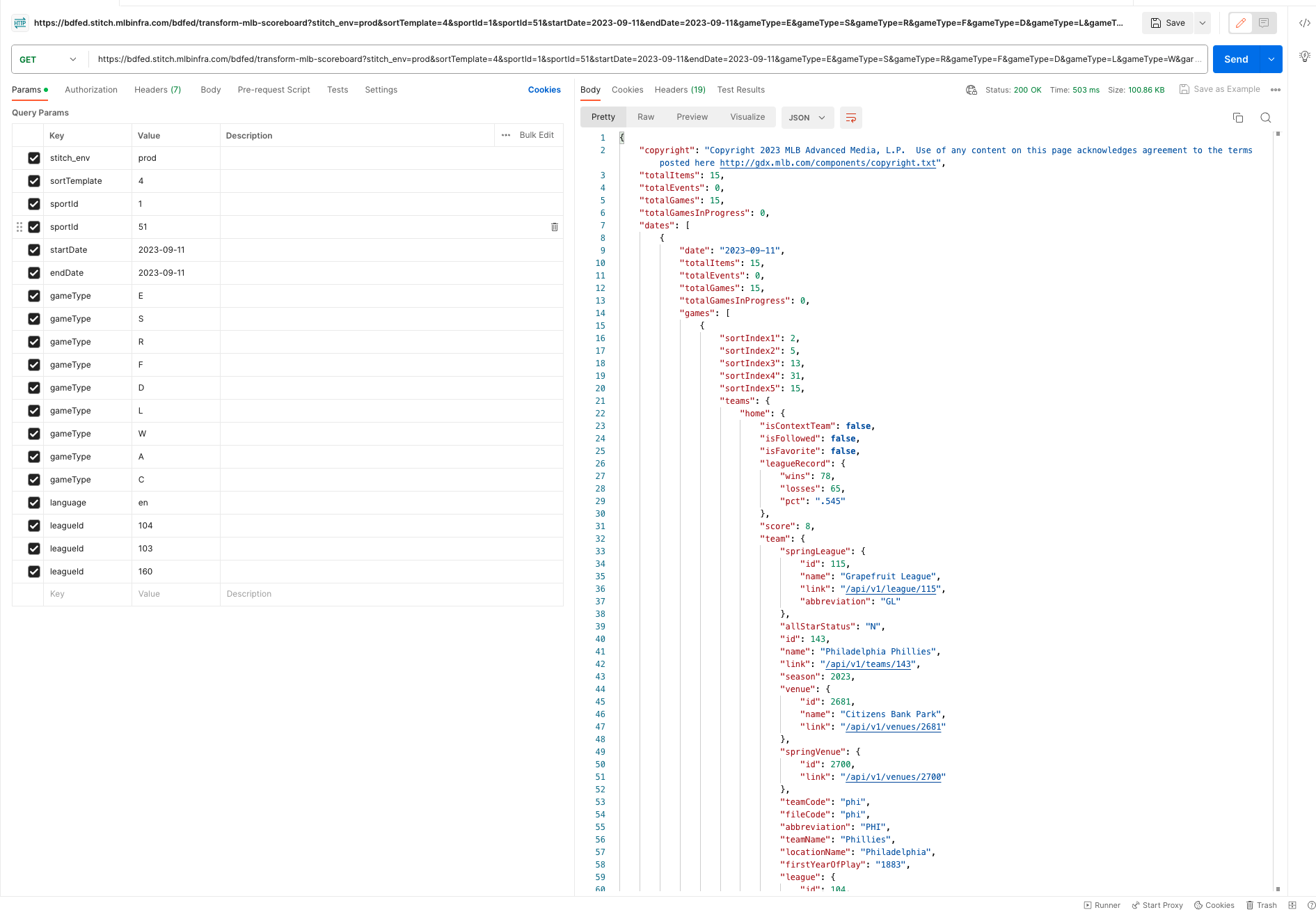Click the 2023-09-11 startDate value
Screen dimensions: 1316x910
pyautogui.click(x=176, y=250)
